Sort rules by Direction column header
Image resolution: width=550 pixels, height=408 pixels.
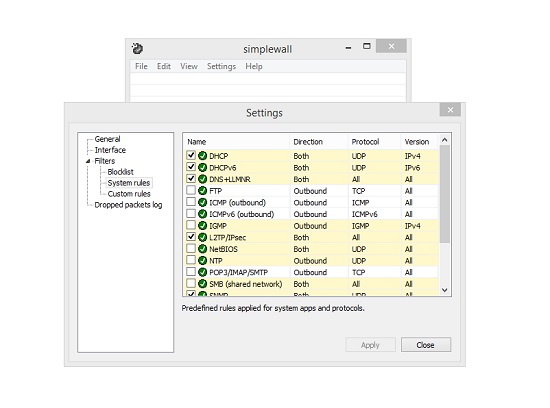(x=318, y=142)
